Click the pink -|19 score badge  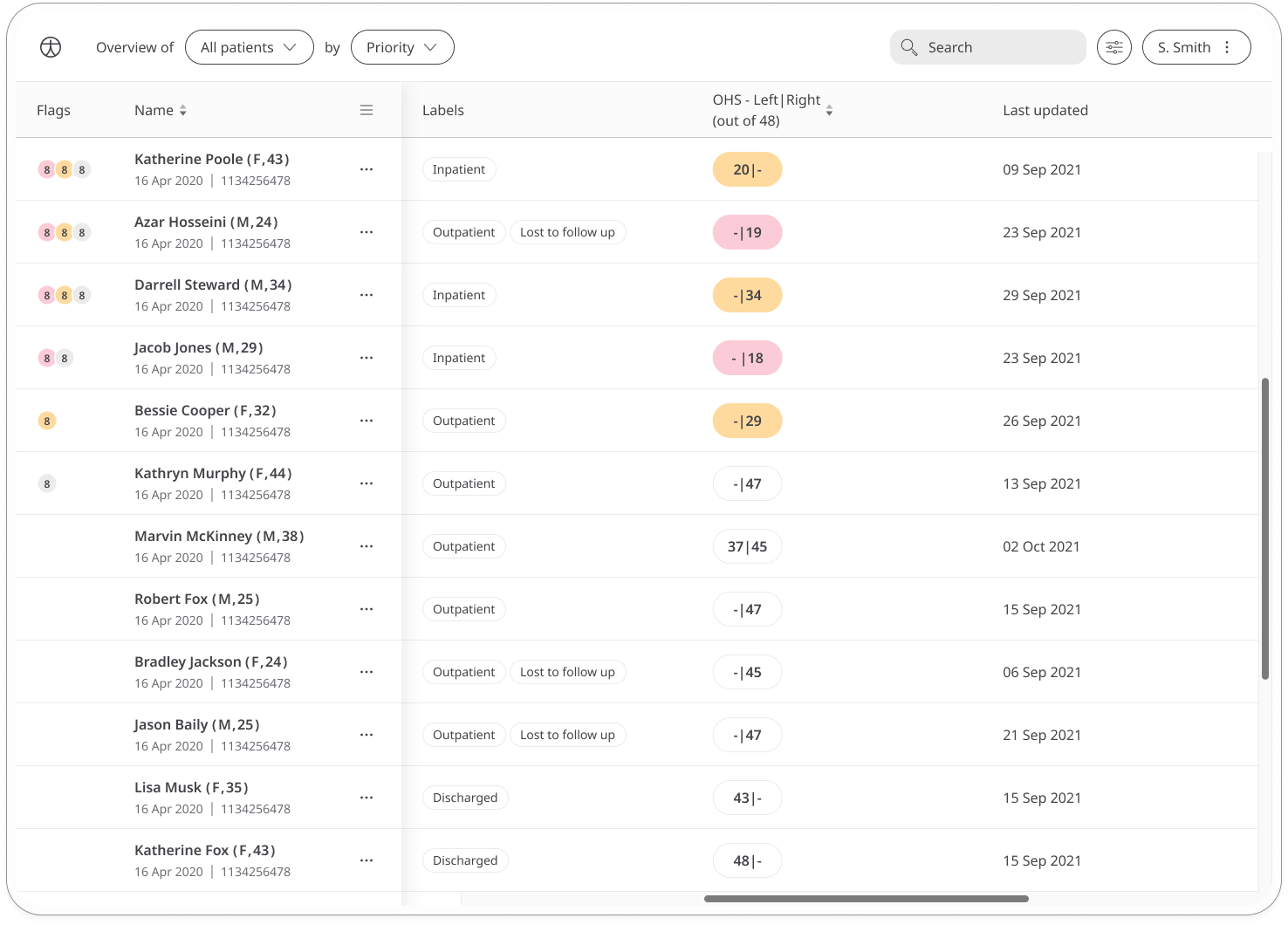click(747, 232)
